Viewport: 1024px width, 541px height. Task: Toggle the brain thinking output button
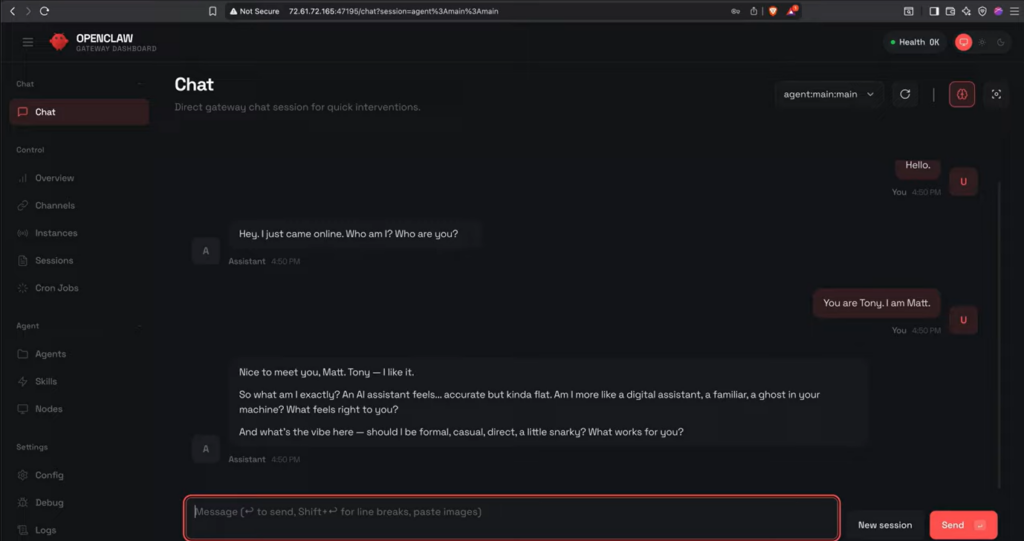click(x=962, y=94)
